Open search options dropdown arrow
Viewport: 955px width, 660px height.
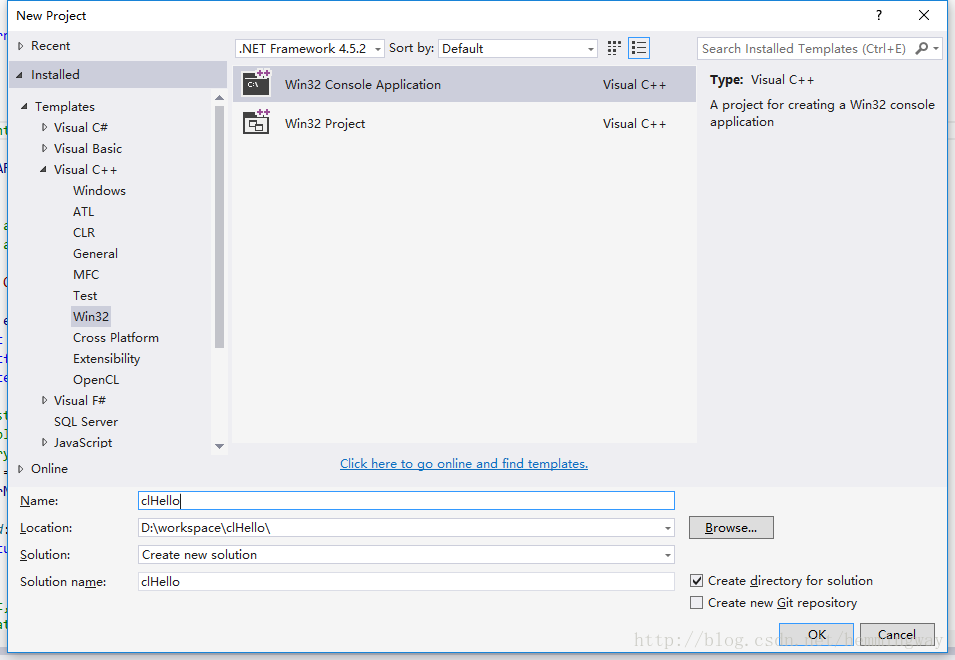coord(936,48)
